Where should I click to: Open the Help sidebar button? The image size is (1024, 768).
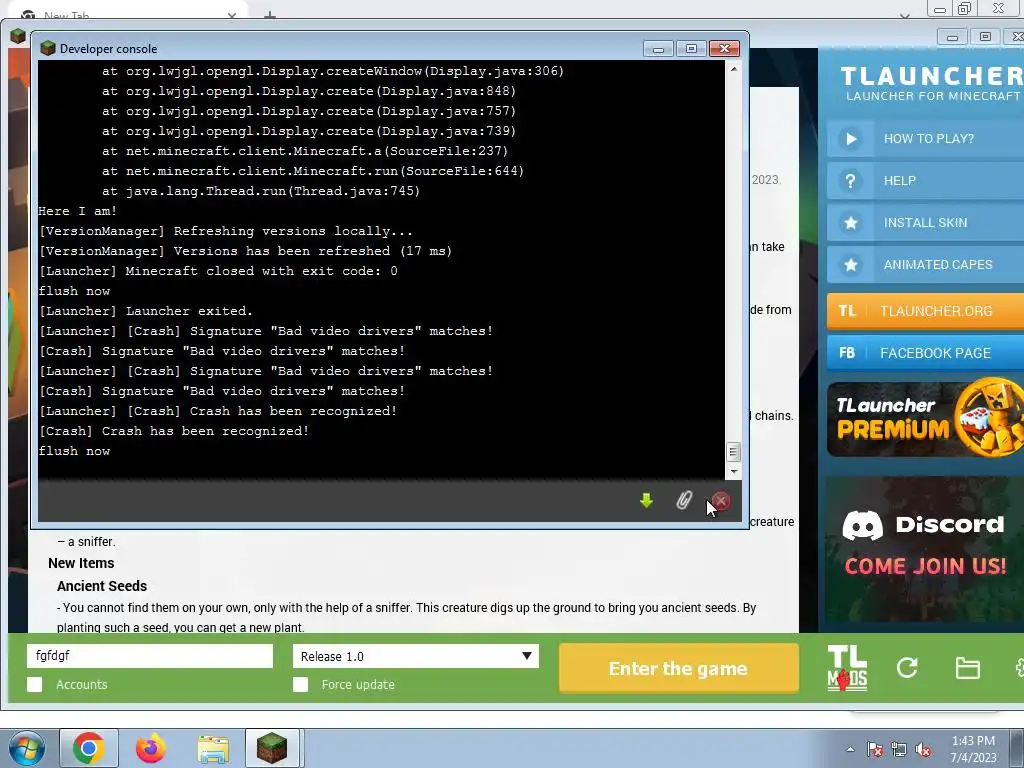(925, 181)
